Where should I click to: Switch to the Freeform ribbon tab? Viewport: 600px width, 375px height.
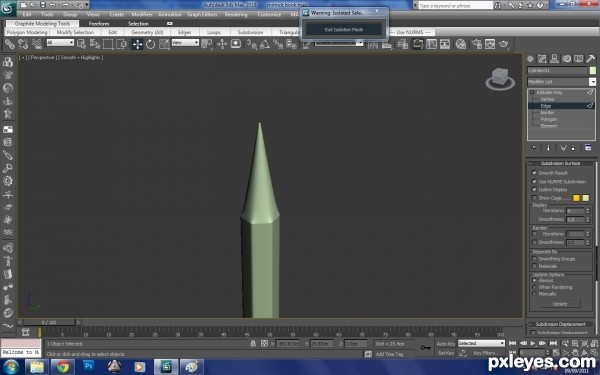[99, 23]
